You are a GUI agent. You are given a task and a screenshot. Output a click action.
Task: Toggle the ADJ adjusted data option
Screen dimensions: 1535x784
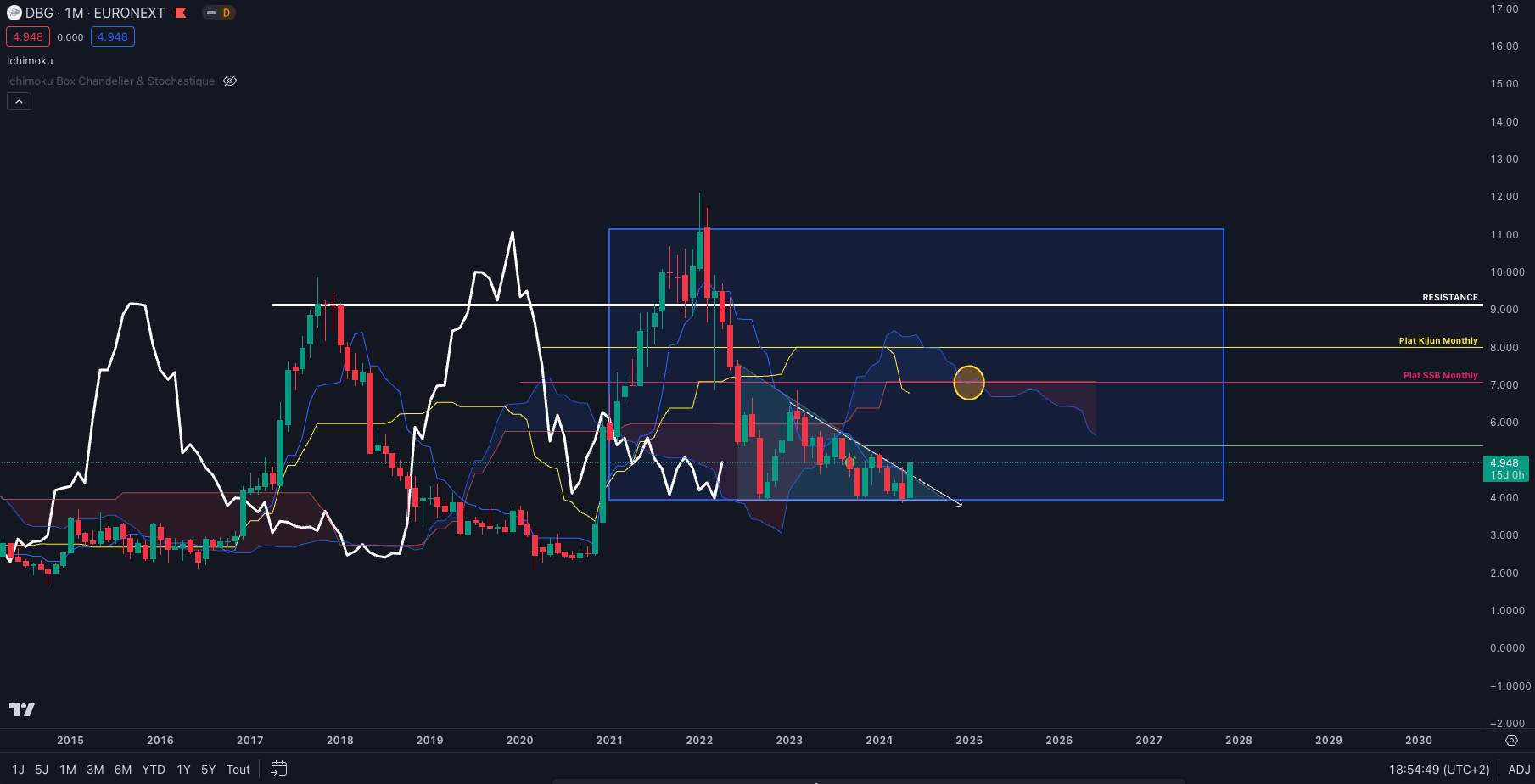(x=1519, y=770)
